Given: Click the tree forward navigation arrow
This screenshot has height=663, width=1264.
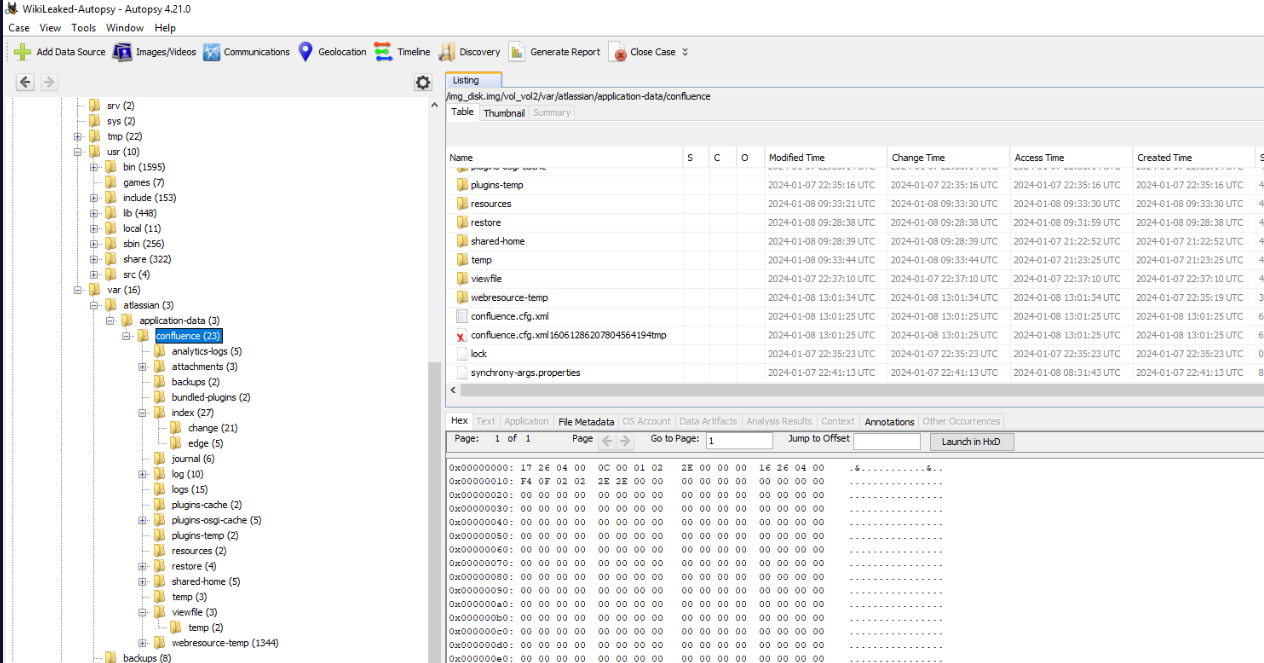Looking at the screenshot, I should pos(48,83).
